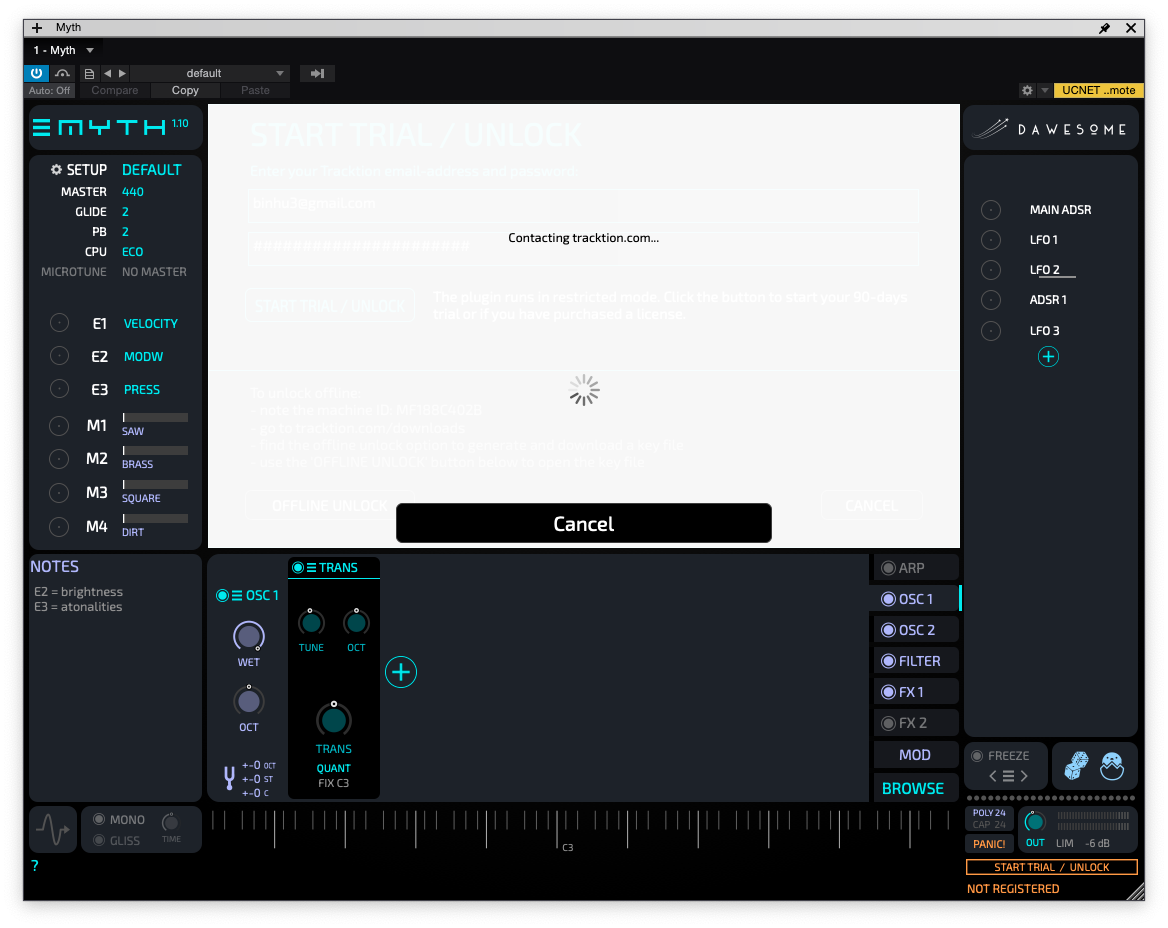Open the MOD tab
The height and width of the screenshot is (928, 1168).
(x=915, y=755)
